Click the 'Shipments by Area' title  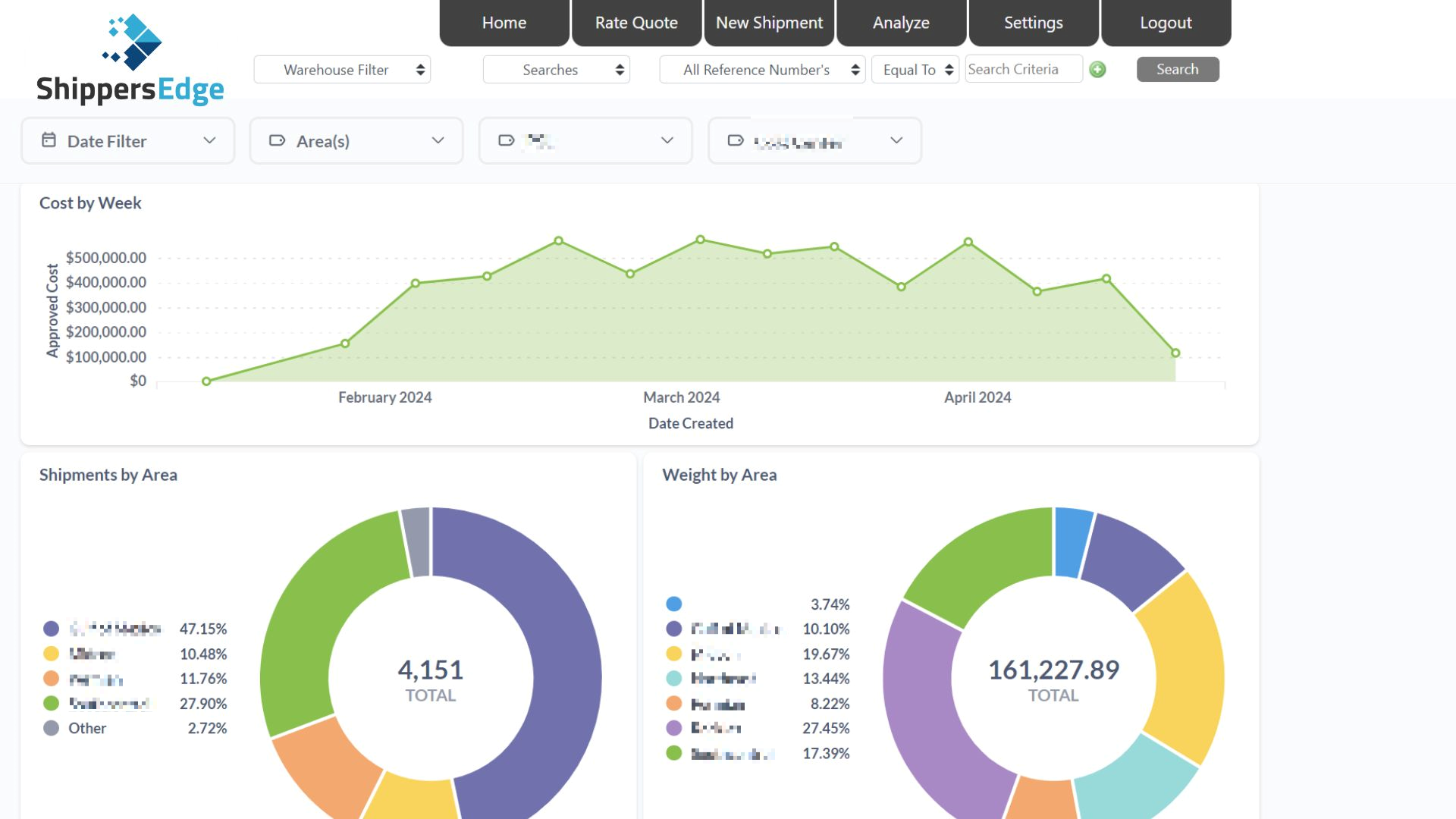(108, 475)
